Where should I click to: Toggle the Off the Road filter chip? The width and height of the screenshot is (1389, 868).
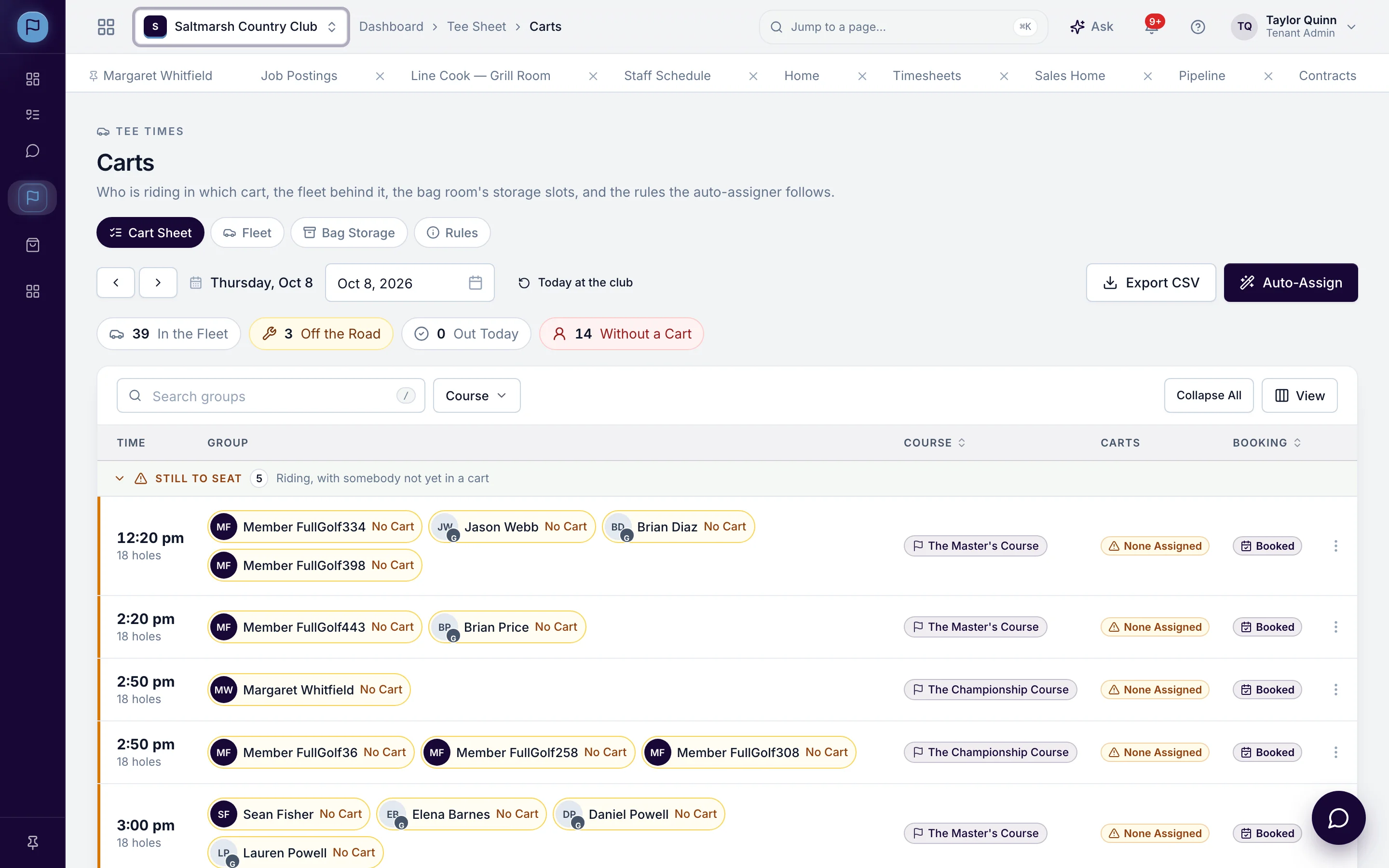point(321,334)
